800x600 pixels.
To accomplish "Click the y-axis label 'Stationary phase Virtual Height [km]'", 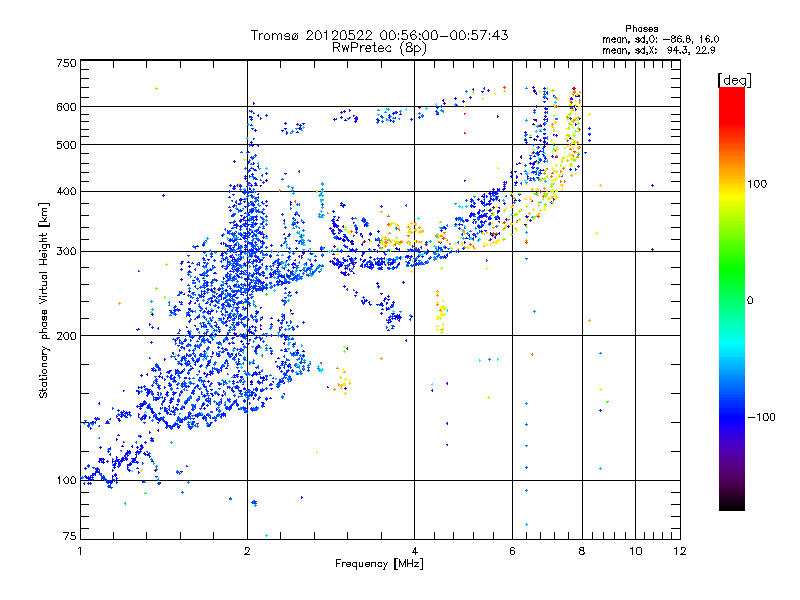I will coord(44,301).
